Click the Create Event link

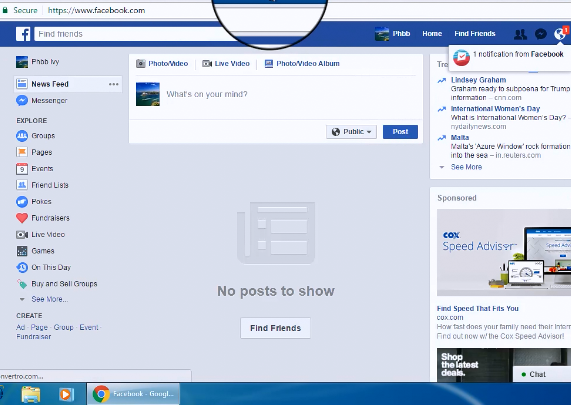point(89,327)
